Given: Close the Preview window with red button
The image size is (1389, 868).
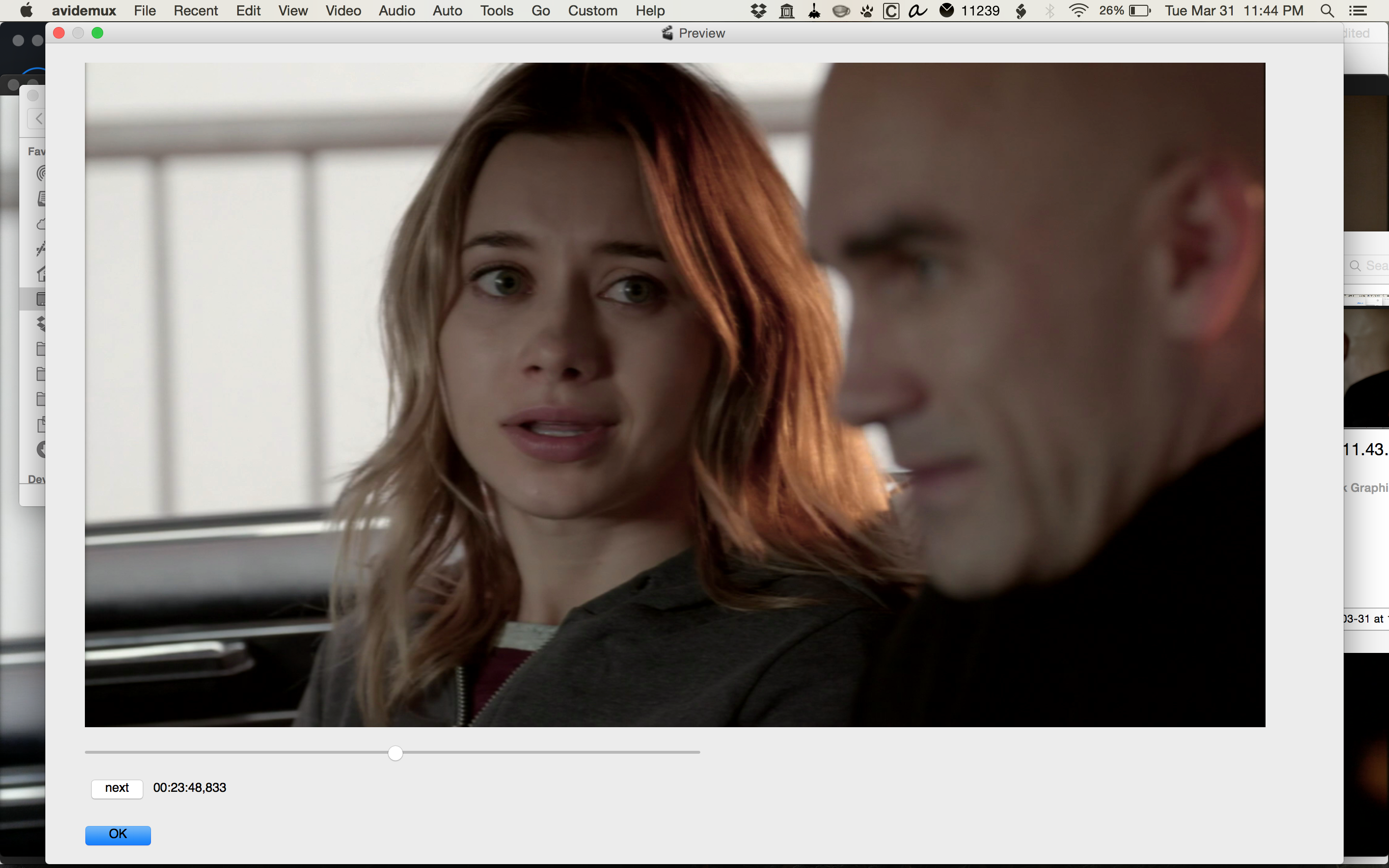Looking at the screenshot, I should tap(58, 33).
